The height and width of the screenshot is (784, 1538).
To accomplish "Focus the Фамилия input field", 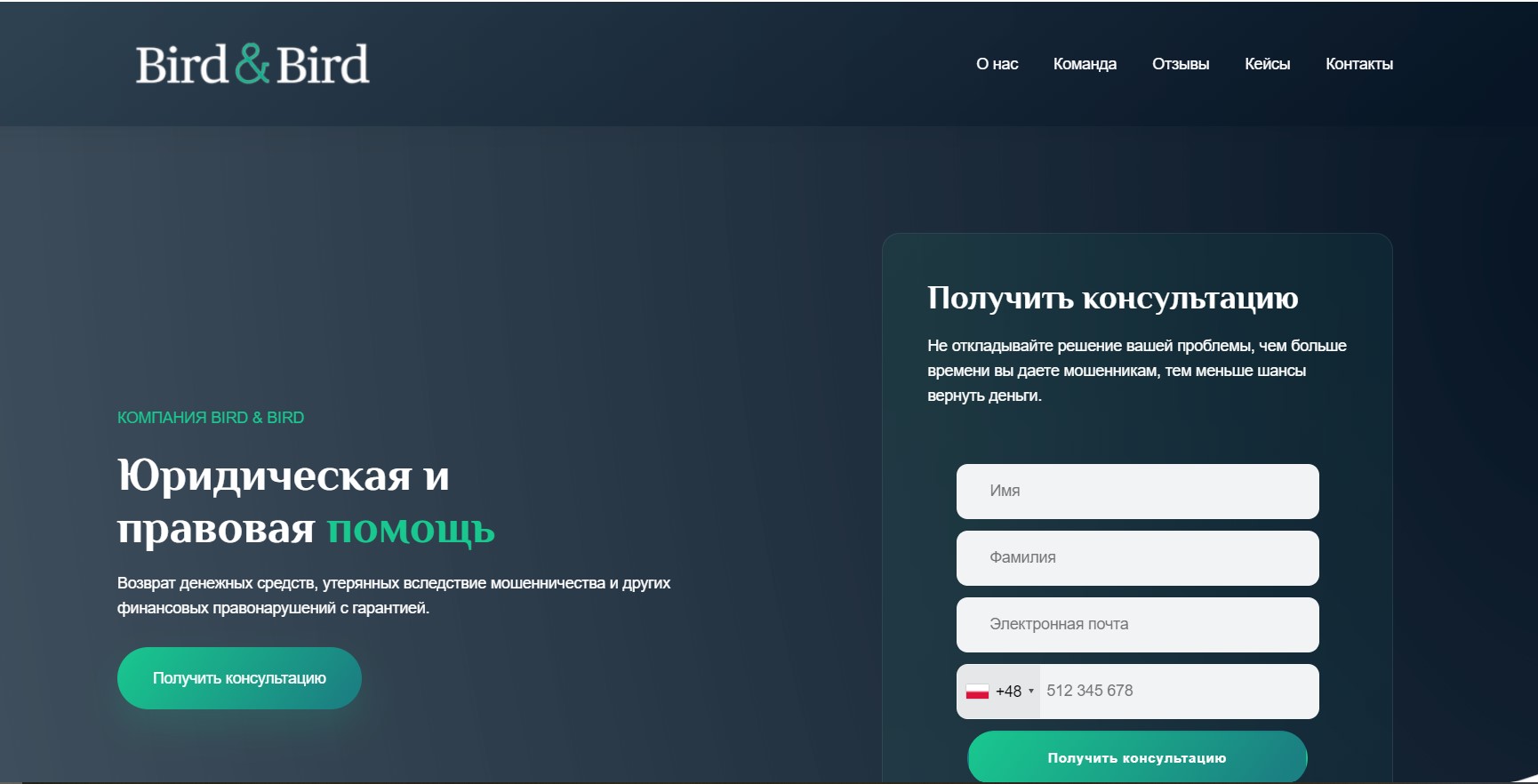I will point(1138,557).
